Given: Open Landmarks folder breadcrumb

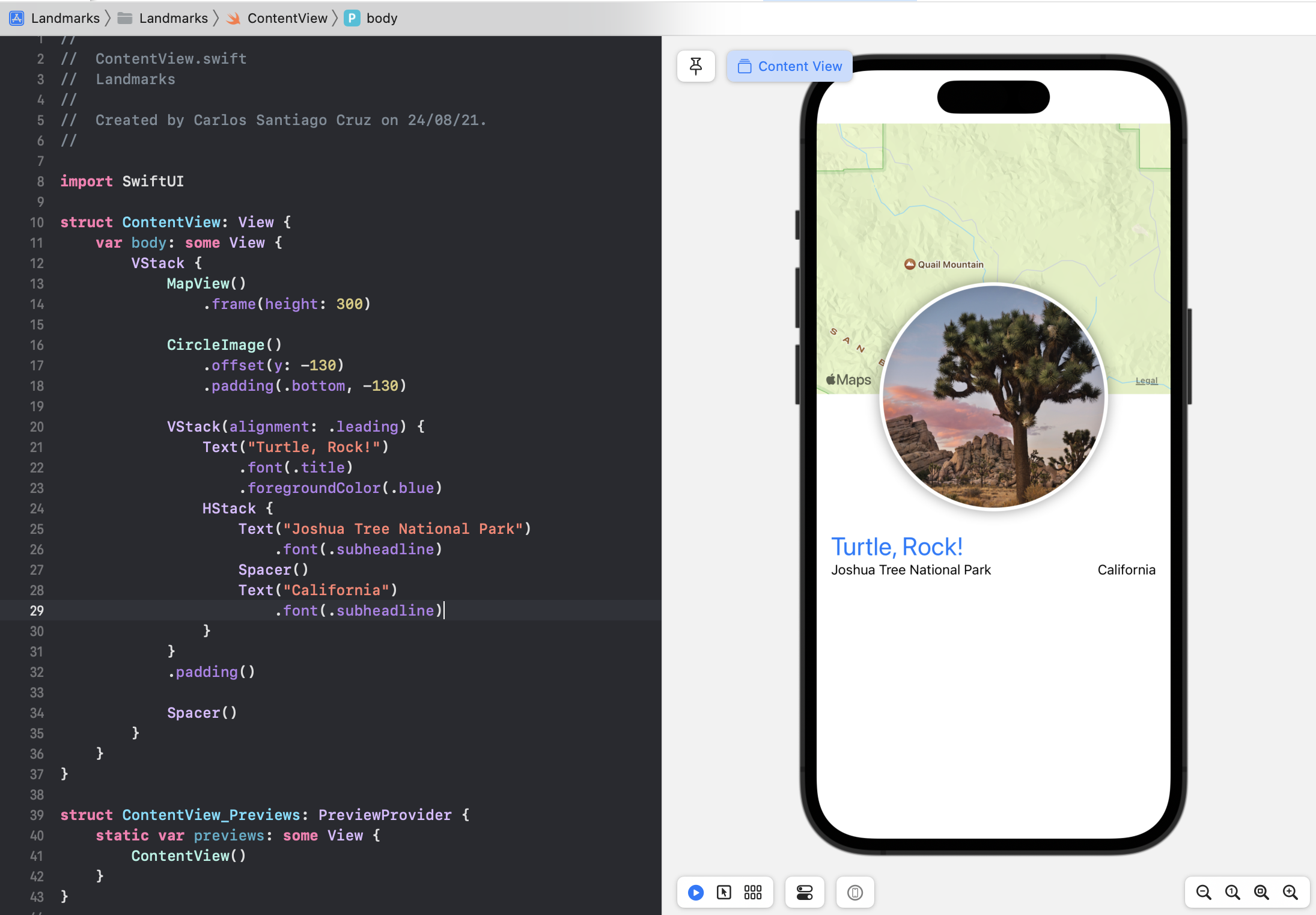Looking at the screenshot, I should pyautogui.click(x=173, y=18).
